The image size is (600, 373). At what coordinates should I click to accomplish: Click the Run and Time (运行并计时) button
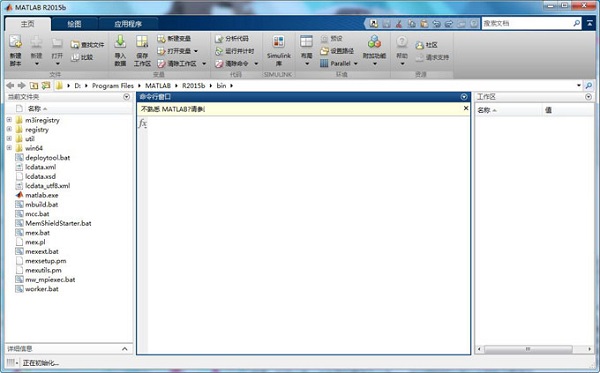(235, 51)
